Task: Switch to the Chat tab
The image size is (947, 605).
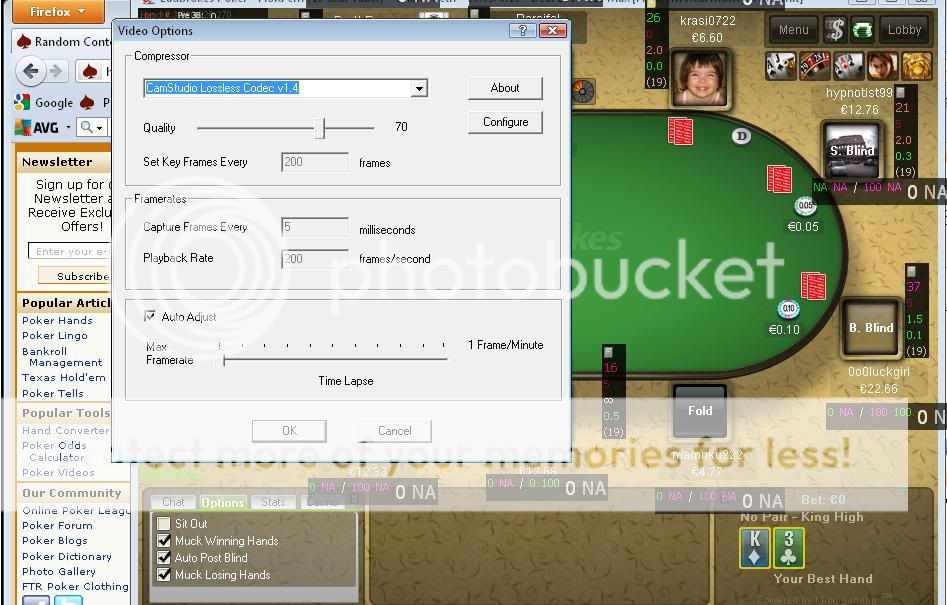Action: pyautogui.click(x=173, y=502)
